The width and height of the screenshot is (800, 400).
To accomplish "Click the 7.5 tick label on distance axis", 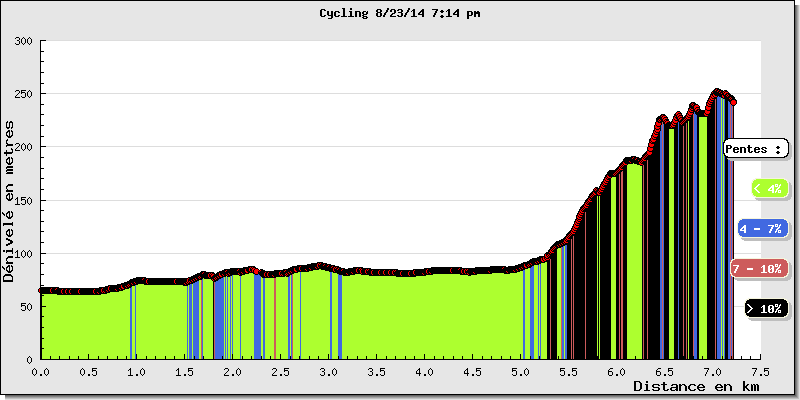I will (761, 372).
